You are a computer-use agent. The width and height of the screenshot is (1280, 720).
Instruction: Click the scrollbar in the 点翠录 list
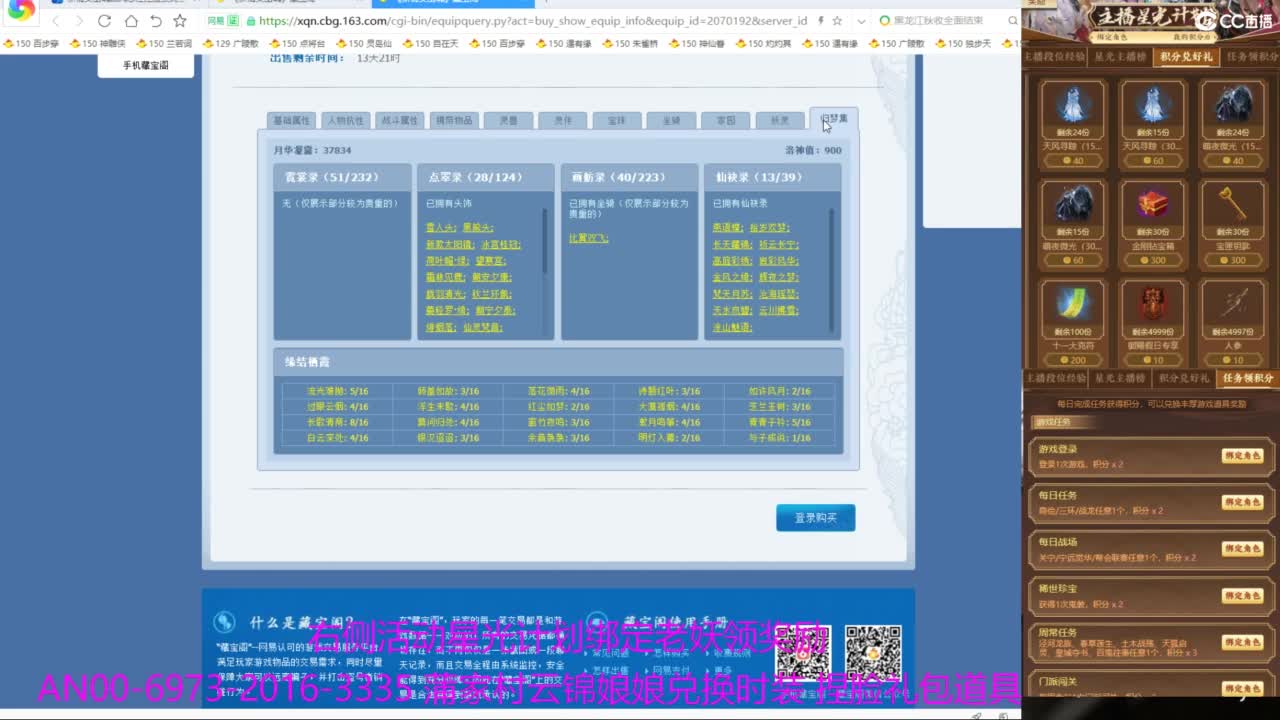[x=545, y=240]
